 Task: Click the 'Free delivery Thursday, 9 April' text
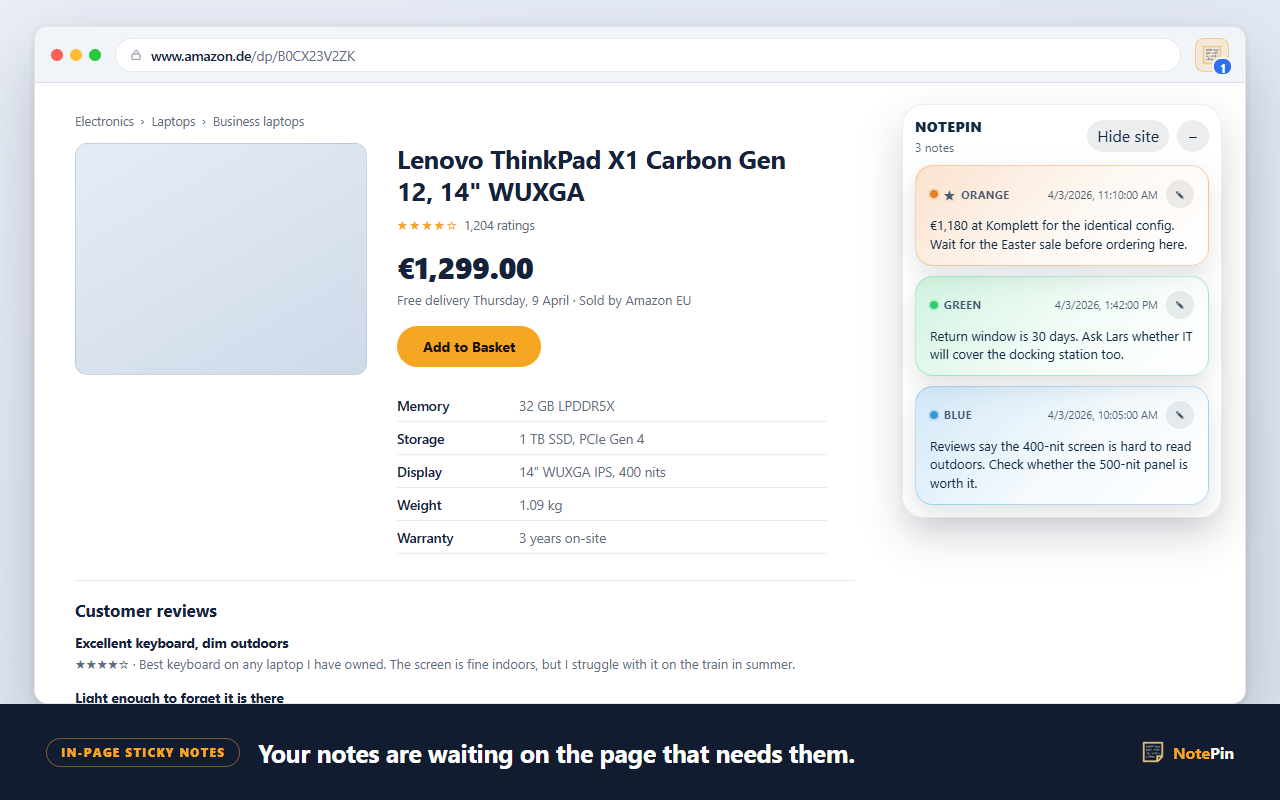(x=483, y=301)
